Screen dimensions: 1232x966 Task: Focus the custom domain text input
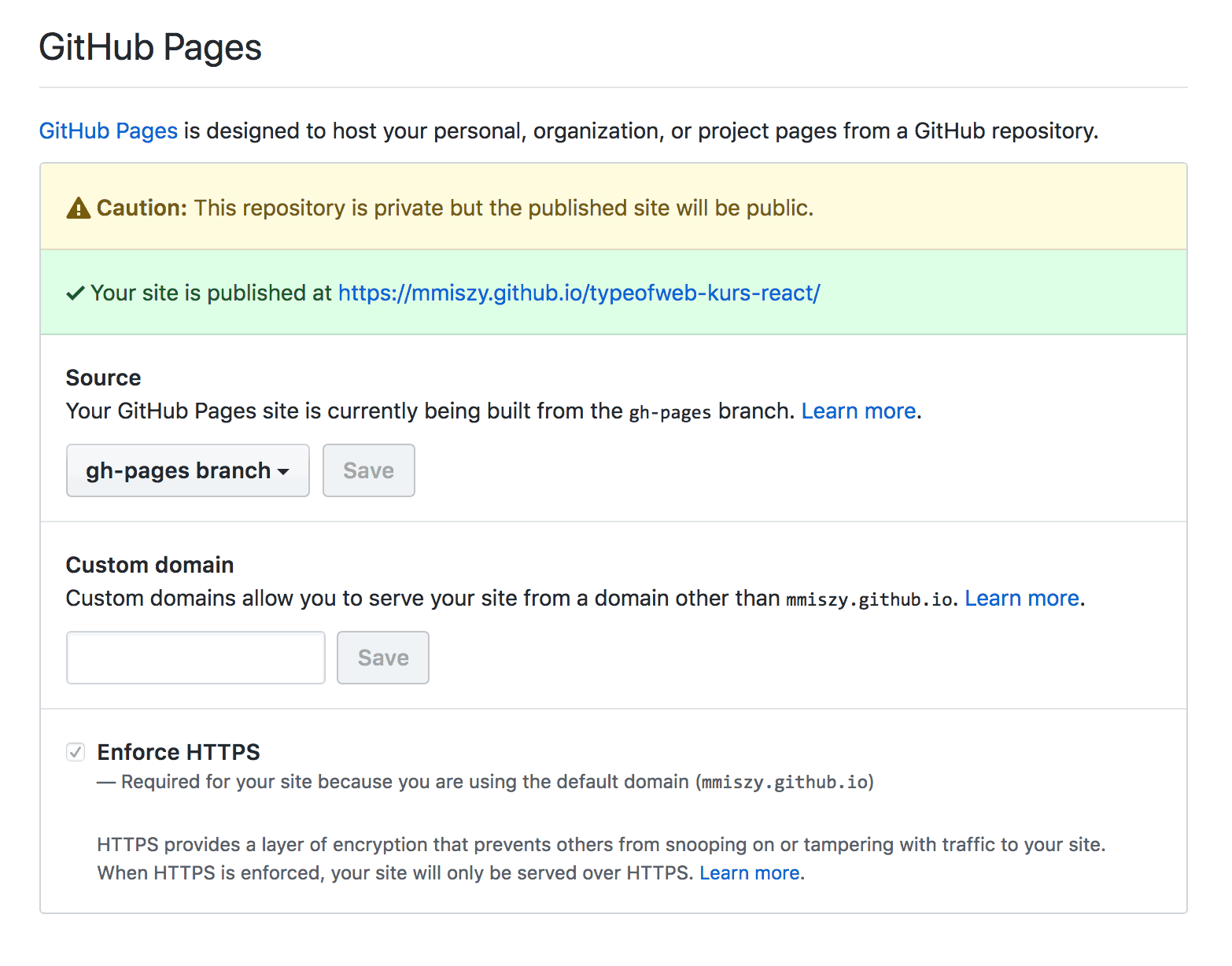coord(195,658)
